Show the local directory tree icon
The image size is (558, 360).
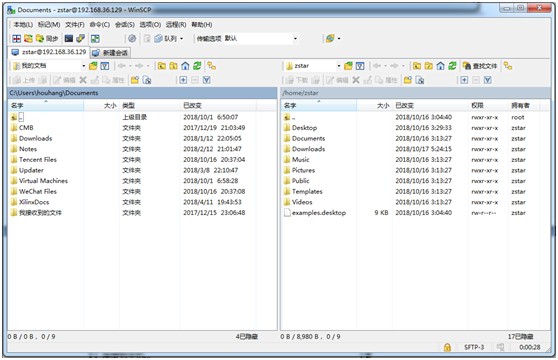pyautogui.click(x=212, y=66)
